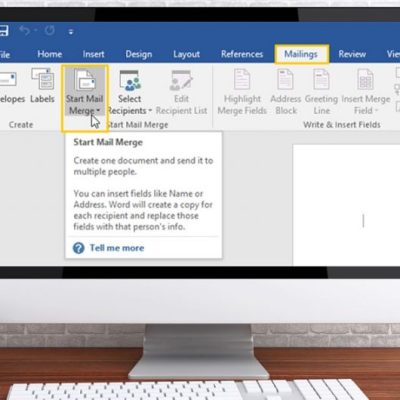Click the Write & Insert Fields group label
Screen dimensions: 400x400
coord(342,125)
